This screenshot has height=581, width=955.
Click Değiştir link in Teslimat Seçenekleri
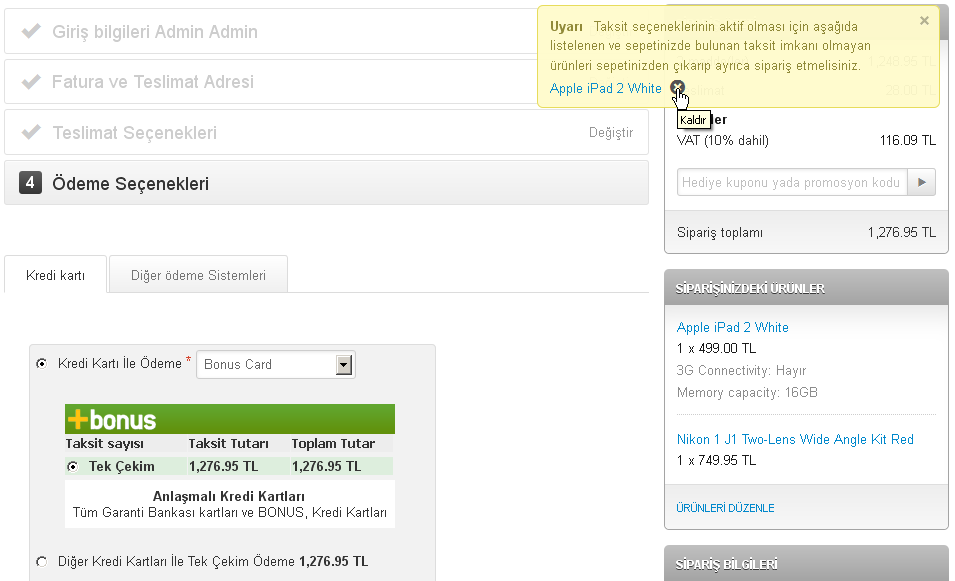click(610, 133)
